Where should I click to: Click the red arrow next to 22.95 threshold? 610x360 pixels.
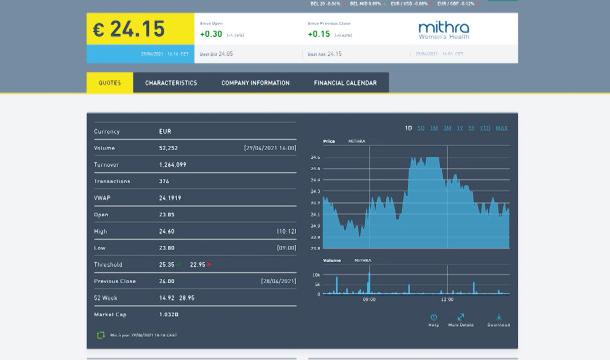tap(210, 265)
